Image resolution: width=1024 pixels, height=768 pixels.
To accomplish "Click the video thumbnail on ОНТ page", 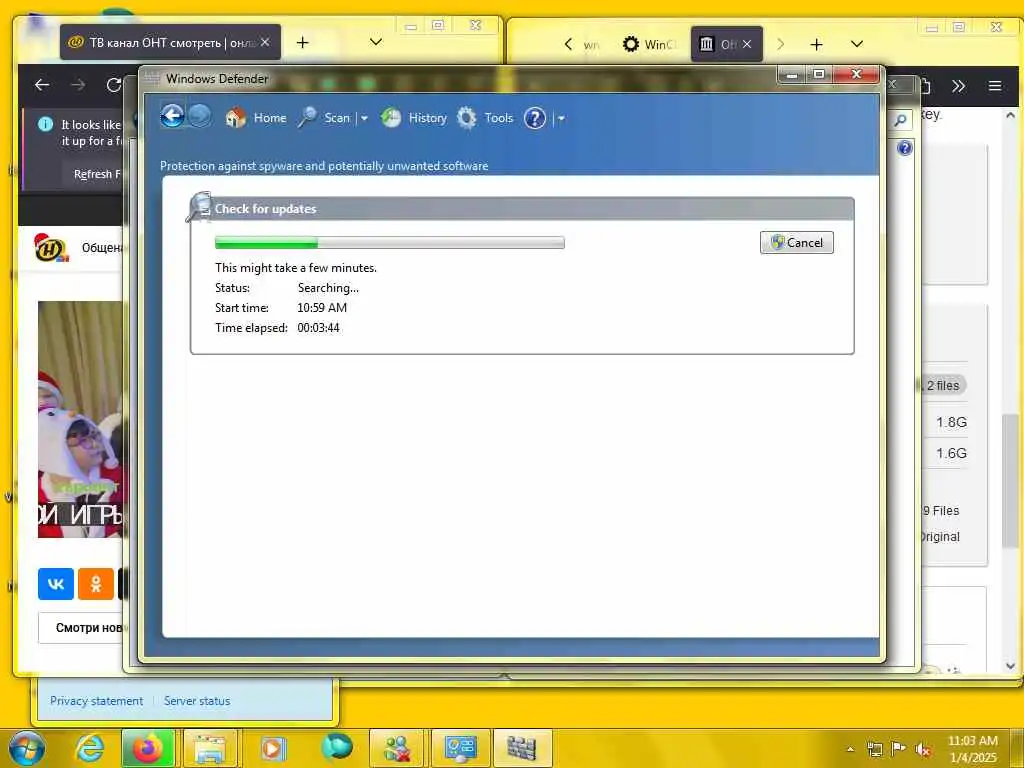I will [80, 419].
